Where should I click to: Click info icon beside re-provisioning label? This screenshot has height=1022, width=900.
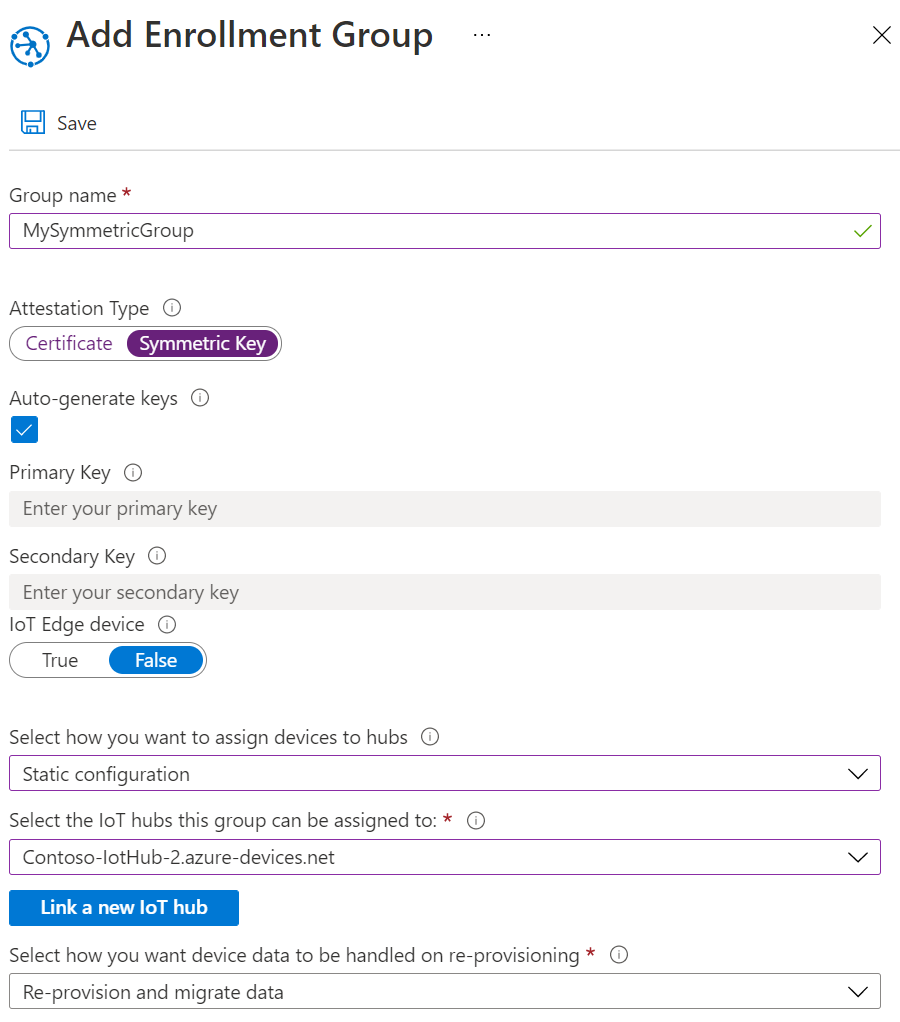619,955
